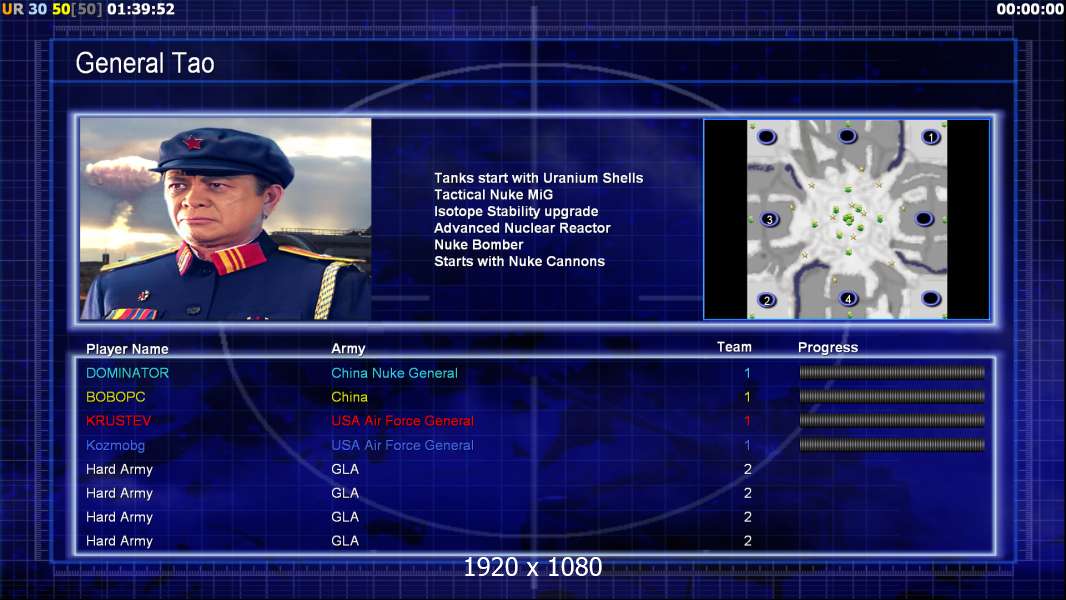This screenshot has width=1066, height=600.
Task: Select DOMINATOR's loading progress bar
Action: 891,372
